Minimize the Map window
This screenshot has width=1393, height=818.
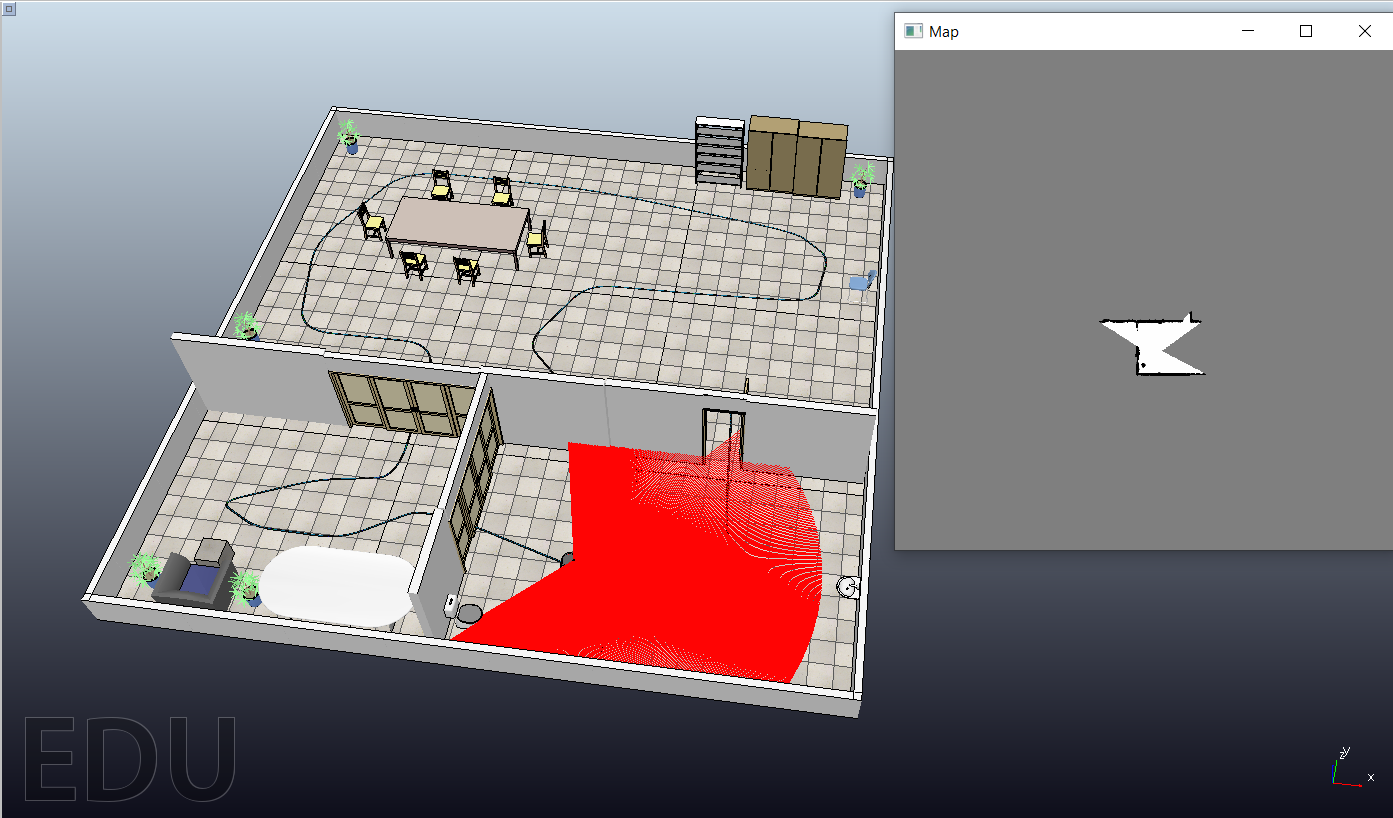coord(1247,31)
